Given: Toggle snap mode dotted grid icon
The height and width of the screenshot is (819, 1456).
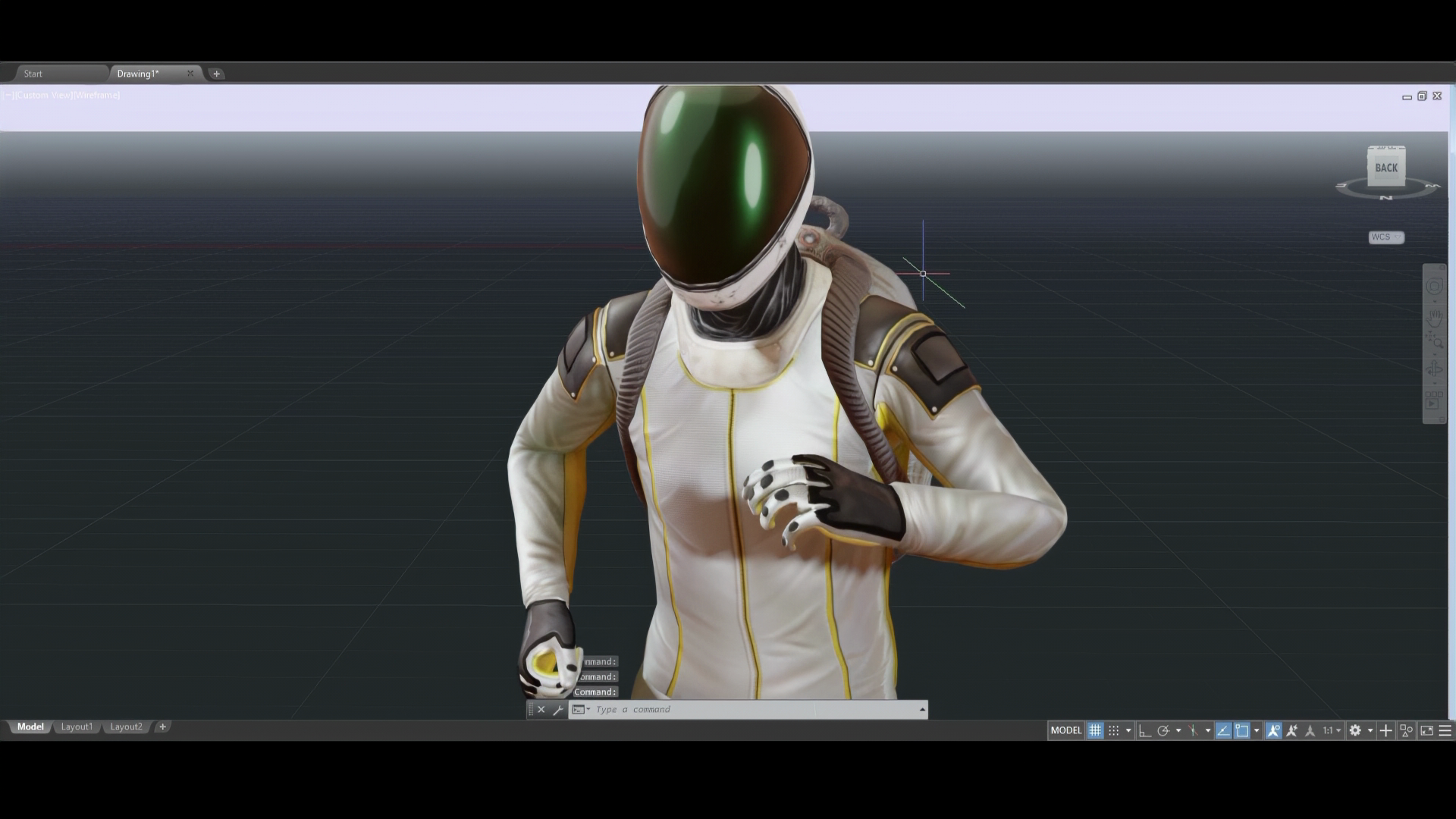Looking at the screenshot, I should tap(1113, 730).
